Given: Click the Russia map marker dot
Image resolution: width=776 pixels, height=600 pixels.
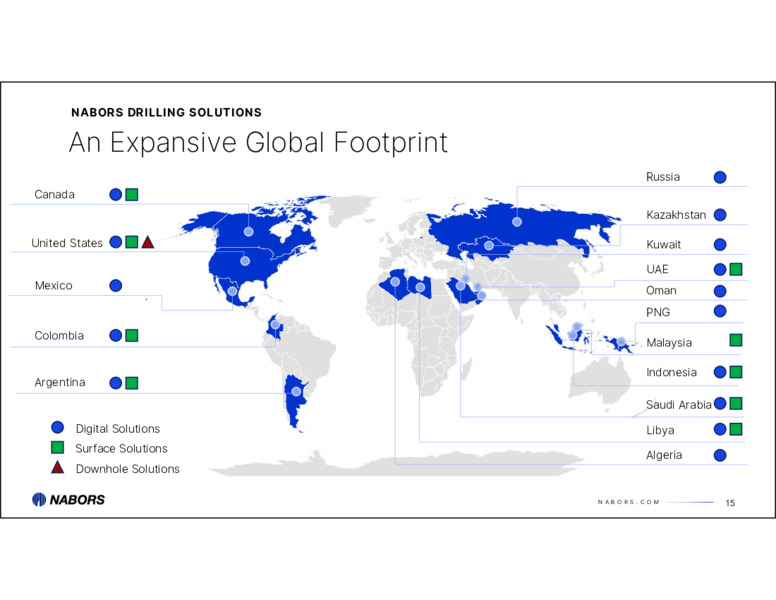Looking at the screenshot, I should [517, 222].
